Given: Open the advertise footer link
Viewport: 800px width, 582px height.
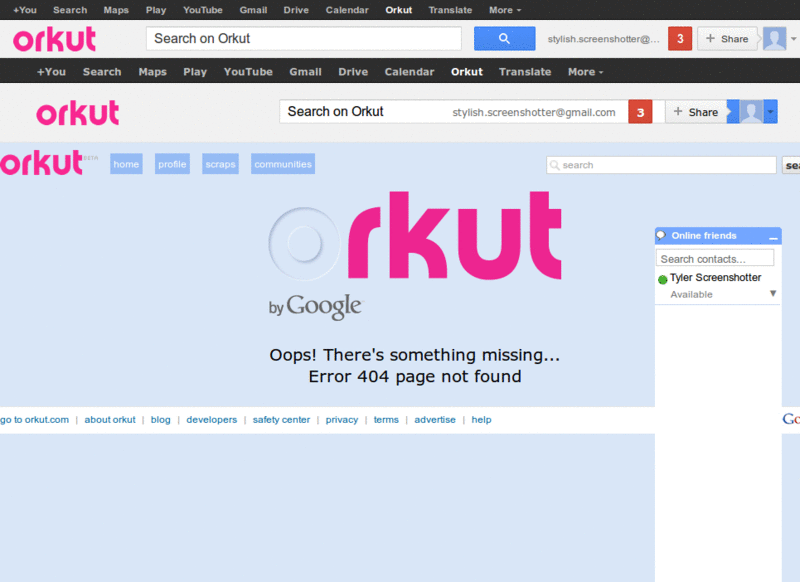Looking at the screenshot, I should [x=435, y=420].
